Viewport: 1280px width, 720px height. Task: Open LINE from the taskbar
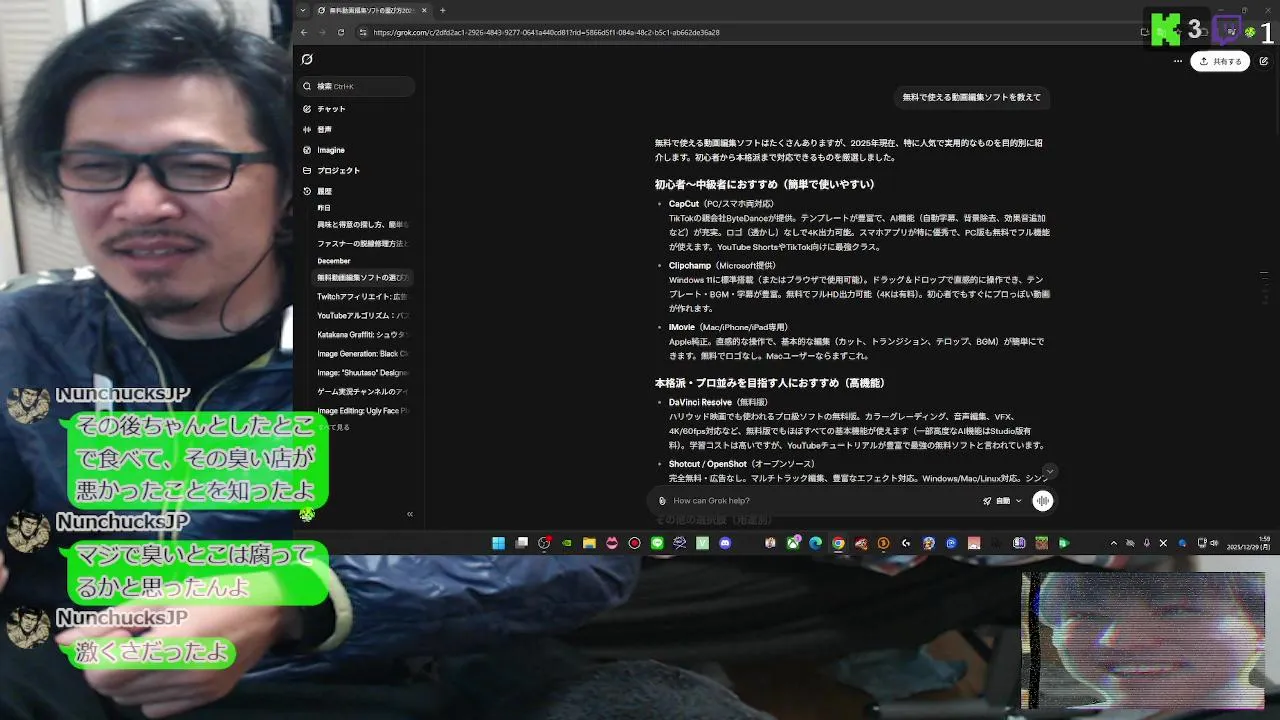pos(657,543)
